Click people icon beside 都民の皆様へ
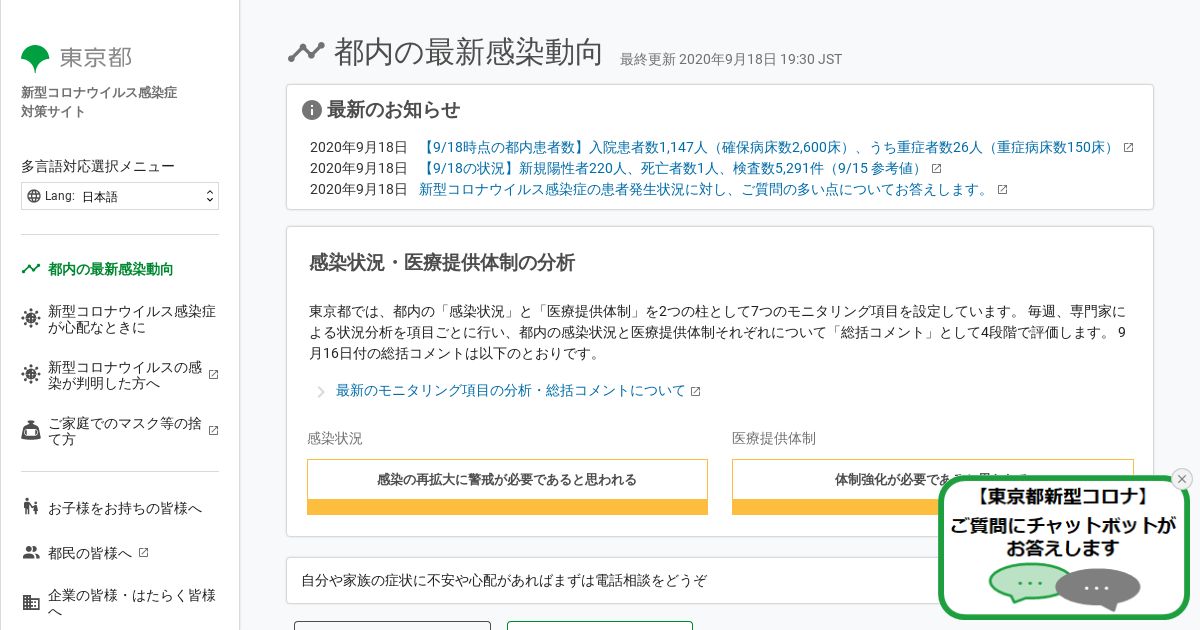 click(31, 552)
